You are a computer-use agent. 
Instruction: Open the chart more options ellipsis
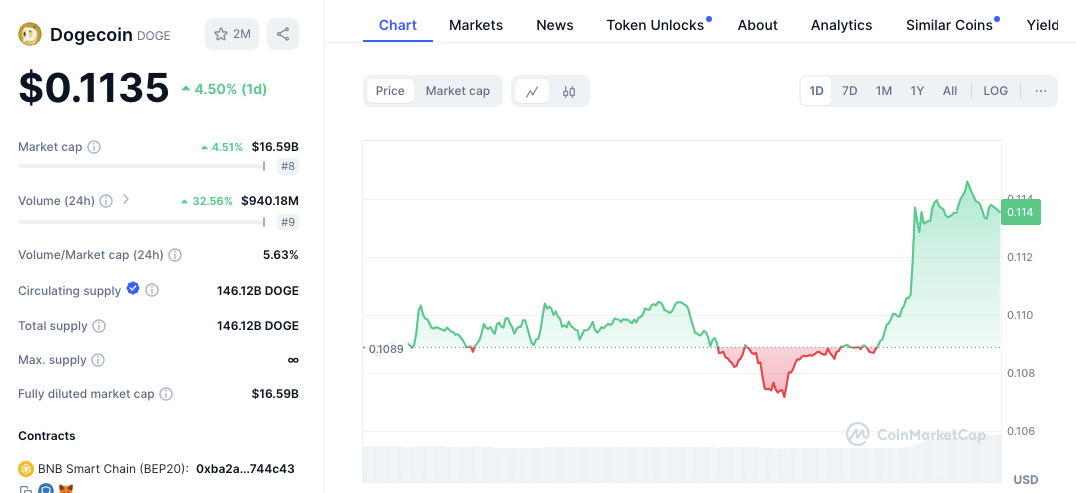pyautogui.click(x=1041, y=91)
